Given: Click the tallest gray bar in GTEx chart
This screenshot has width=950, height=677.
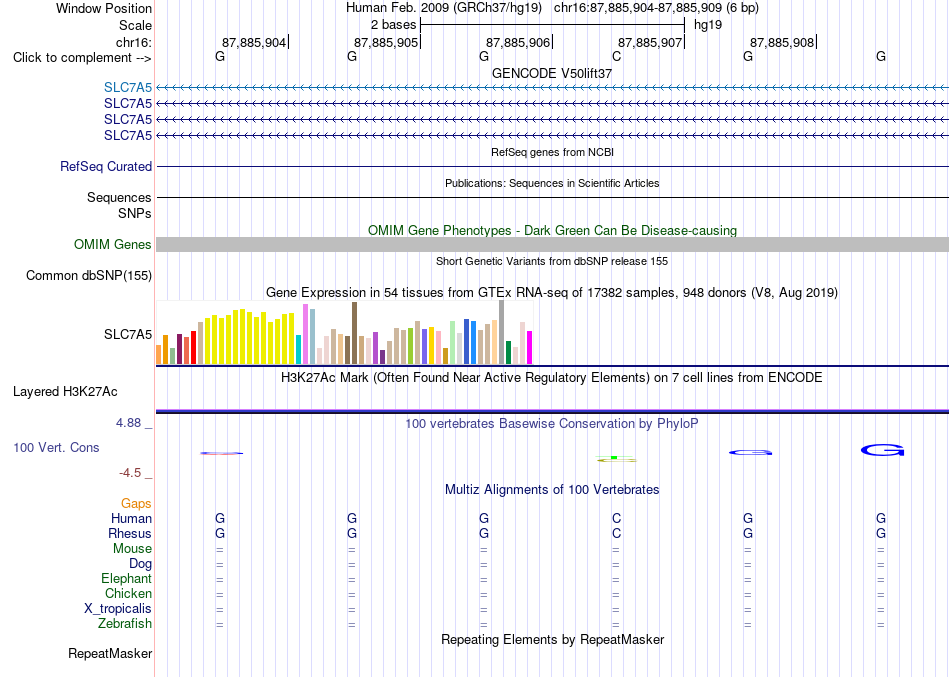Looking at the screenshot, I should [502, 332].
